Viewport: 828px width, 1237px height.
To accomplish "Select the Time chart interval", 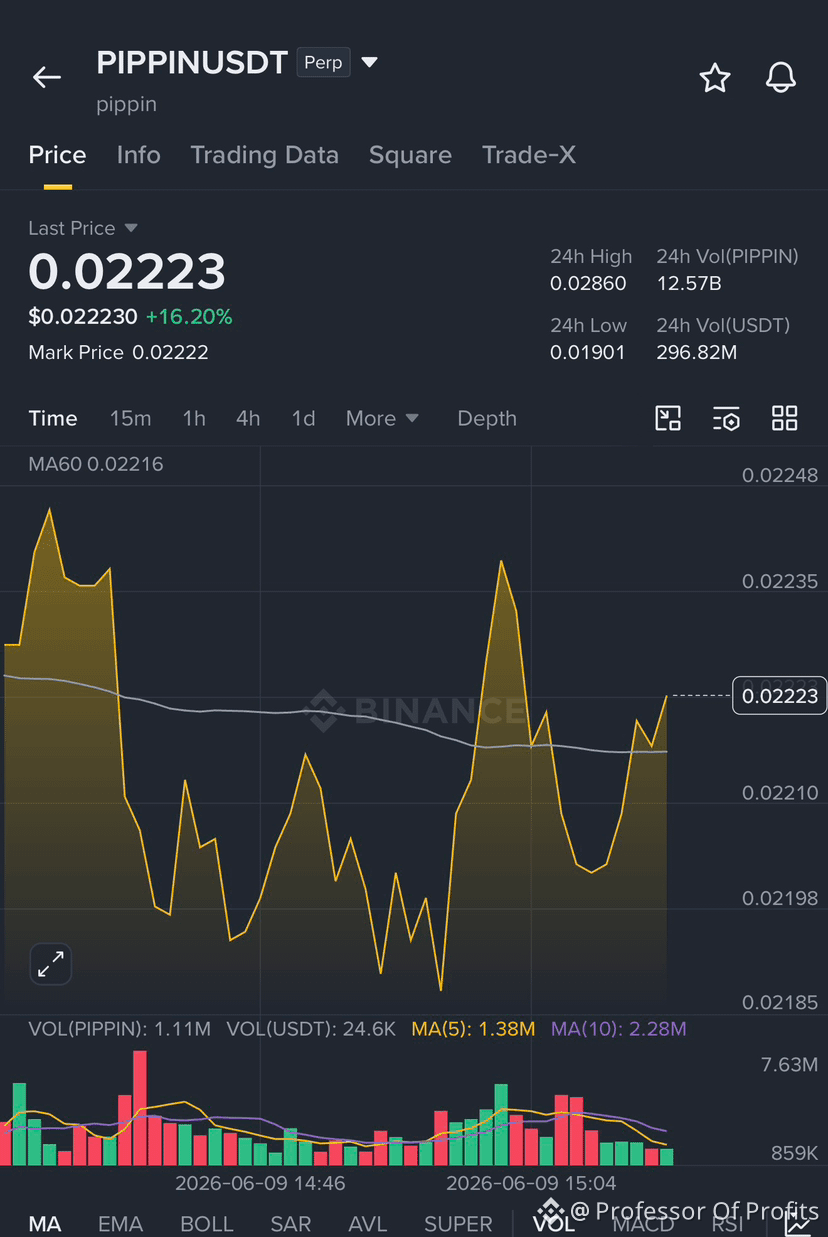I will point(53,418).
